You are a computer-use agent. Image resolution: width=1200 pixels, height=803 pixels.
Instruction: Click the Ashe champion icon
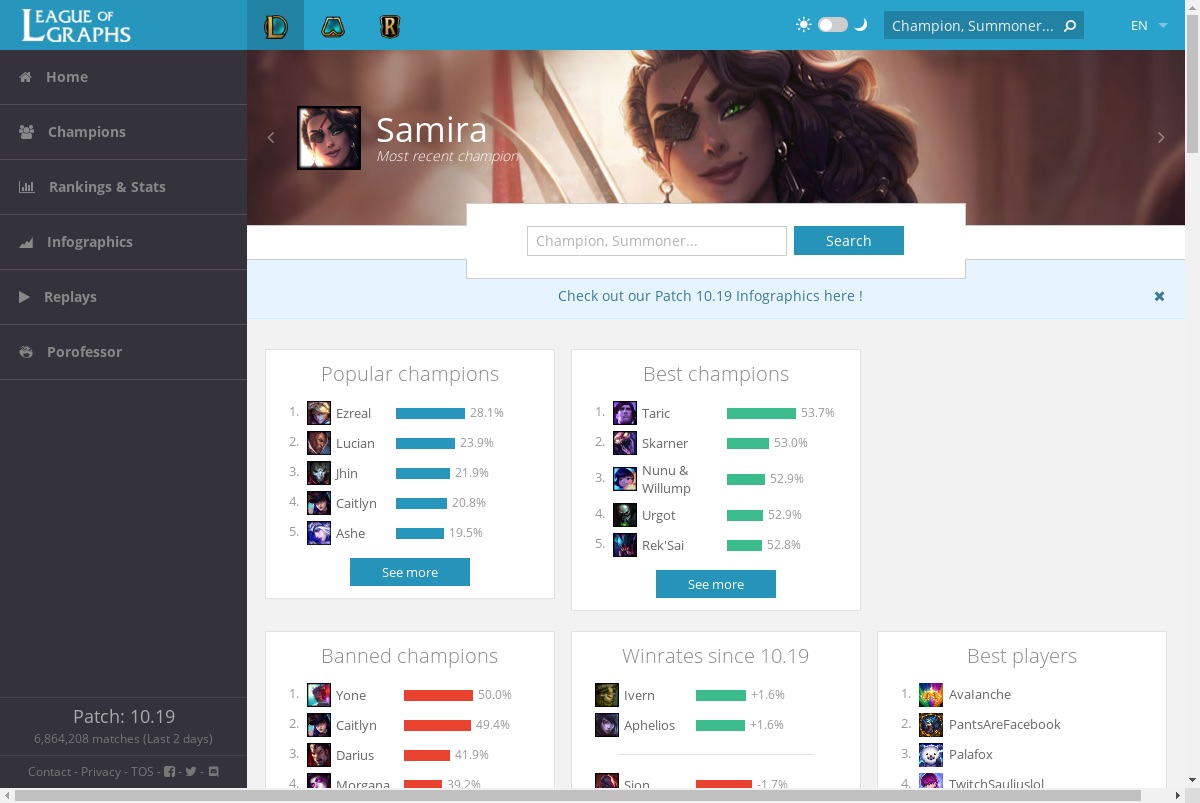(x=319, y=533)
